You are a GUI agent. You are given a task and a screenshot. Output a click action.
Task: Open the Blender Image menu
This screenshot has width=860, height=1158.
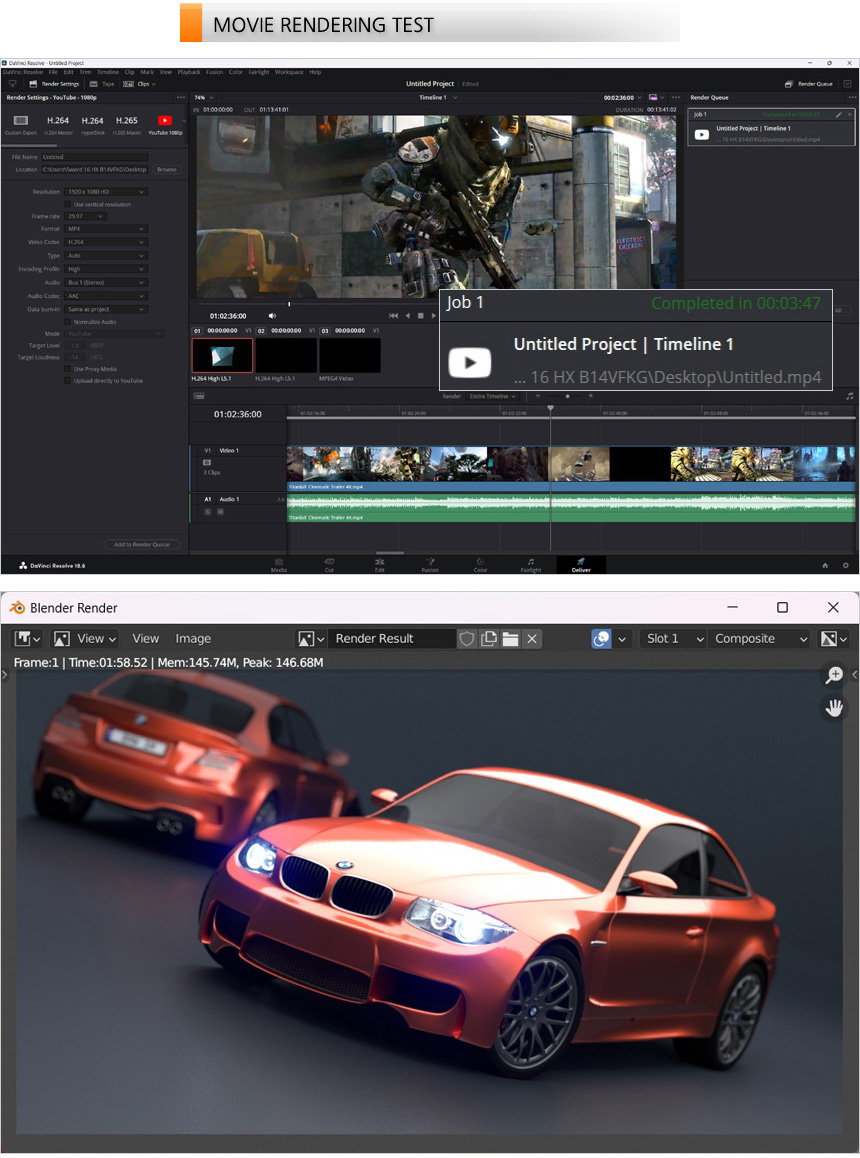click(x=193, y=639)
